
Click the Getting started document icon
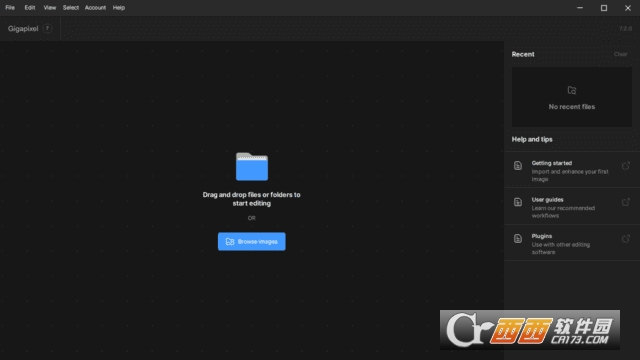pyautogui.click(x=518, y=166)
